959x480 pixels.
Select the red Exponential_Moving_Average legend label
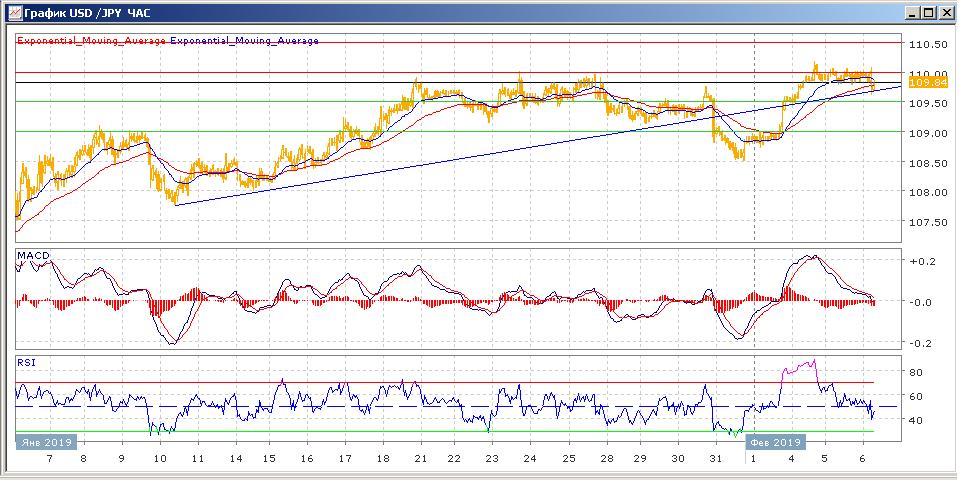tap(92, 40)
